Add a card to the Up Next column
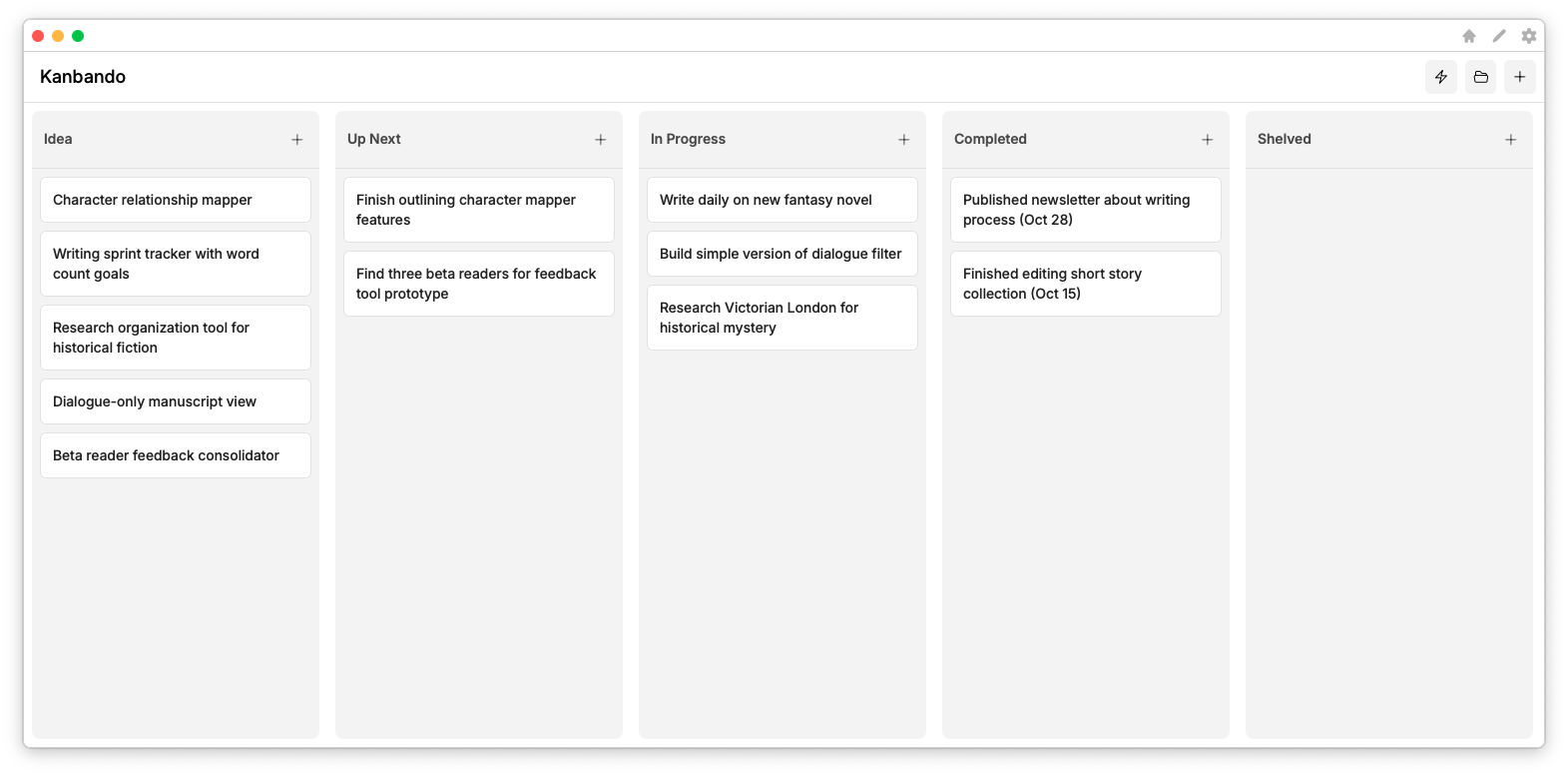 (600, 140)
